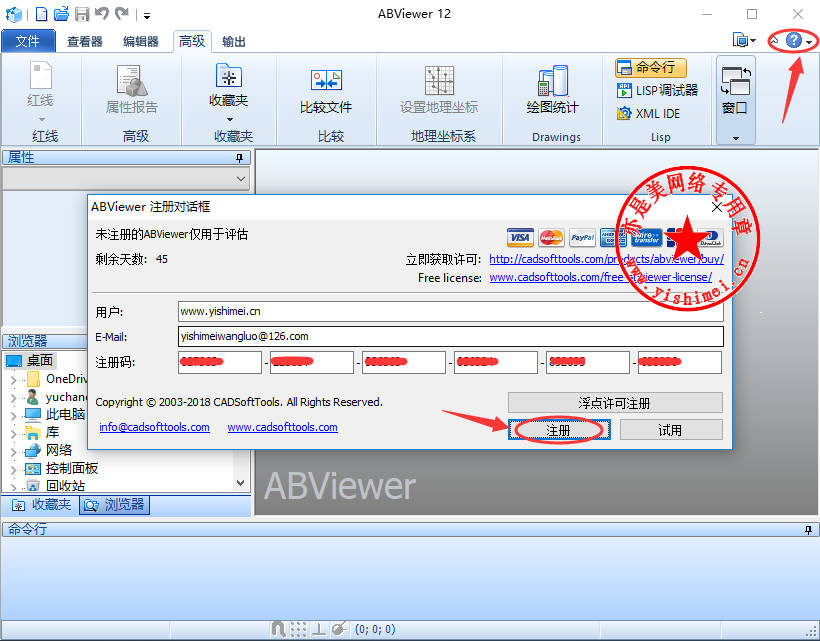Switch to the 输出 tab
The height and width of the screenshot is (641, 820).
pyautogui.click(x=233, y=41)
